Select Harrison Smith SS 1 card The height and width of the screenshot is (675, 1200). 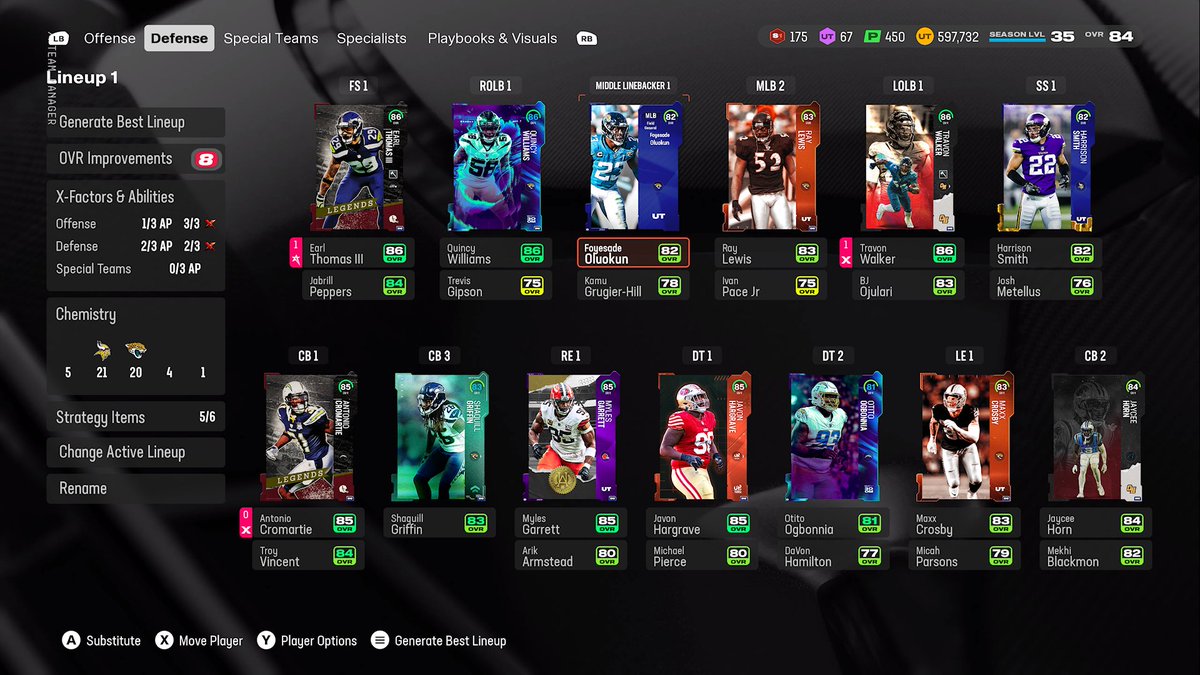pyautogui.click(x=1046, y=167)
